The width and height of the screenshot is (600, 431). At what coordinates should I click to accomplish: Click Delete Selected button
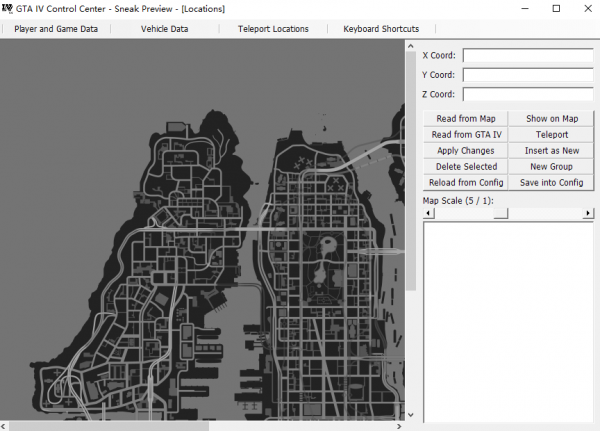tap(466, 167)
